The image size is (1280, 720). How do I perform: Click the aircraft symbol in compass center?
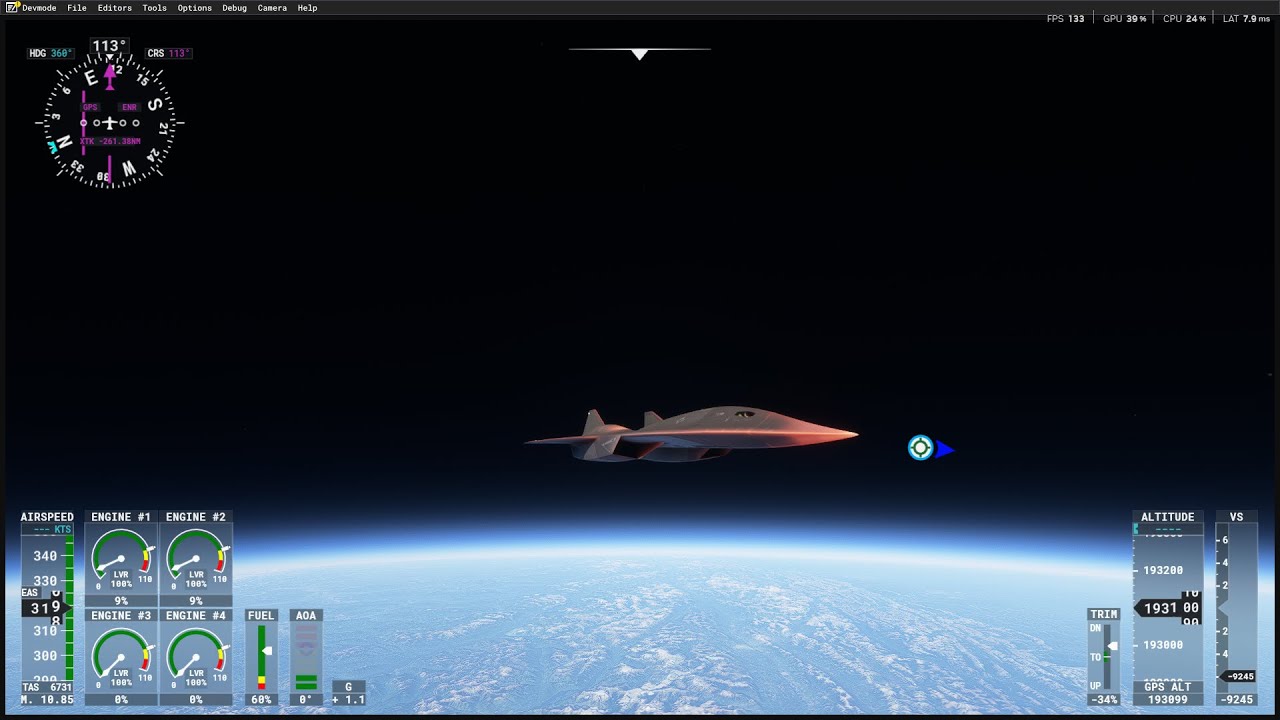tap(109, 122)
